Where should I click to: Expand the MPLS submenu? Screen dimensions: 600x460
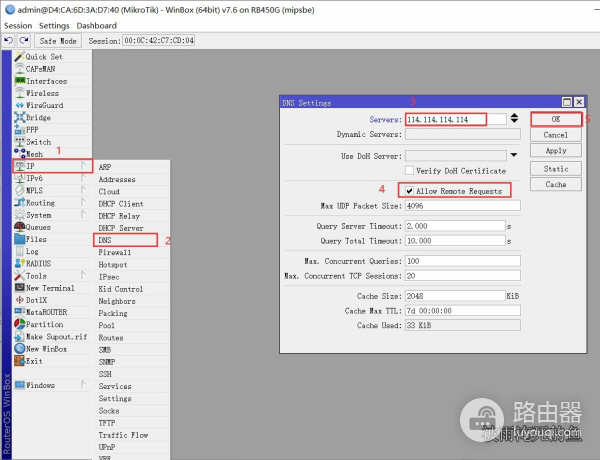point(53,190)
